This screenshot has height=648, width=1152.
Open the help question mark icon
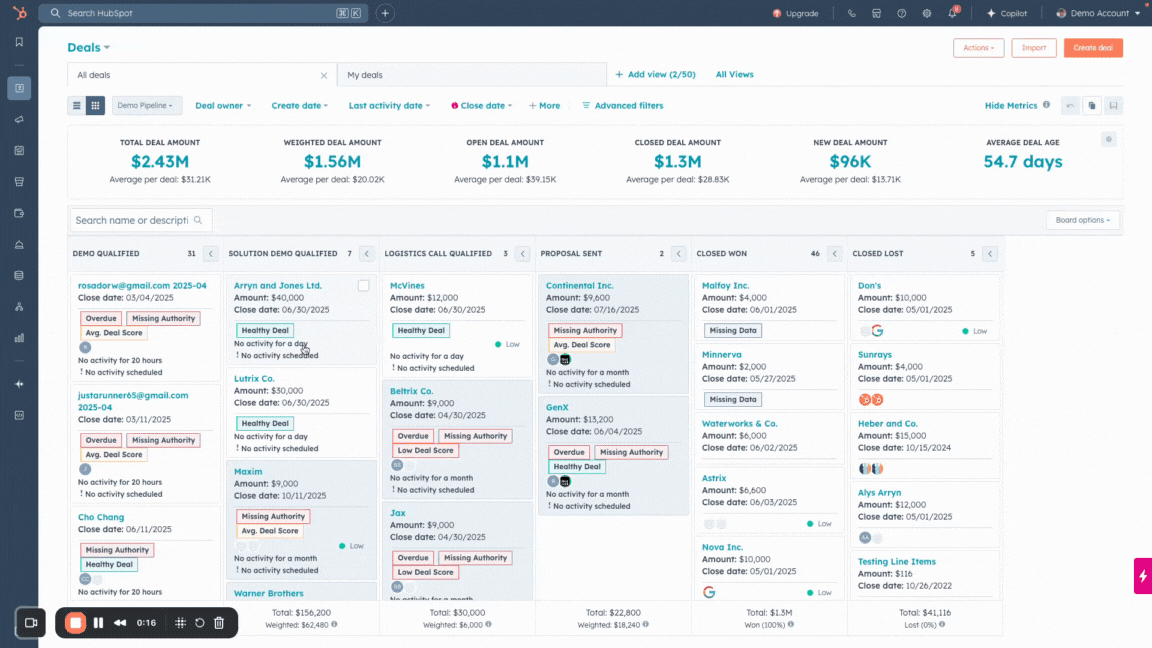[x=901, y=13]
